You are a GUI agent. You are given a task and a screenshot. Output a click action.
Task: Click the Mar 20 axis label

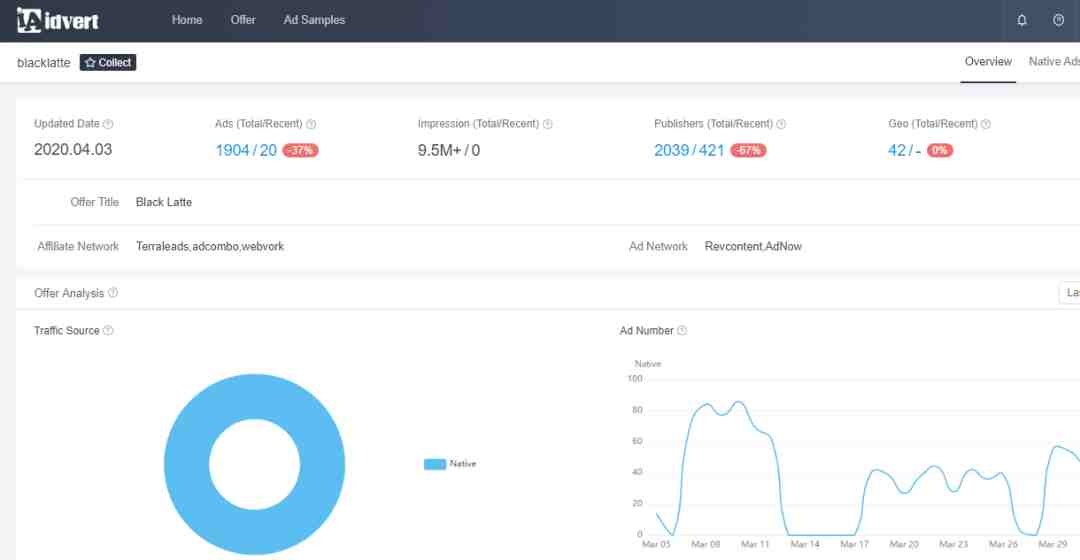coord(904,544)
